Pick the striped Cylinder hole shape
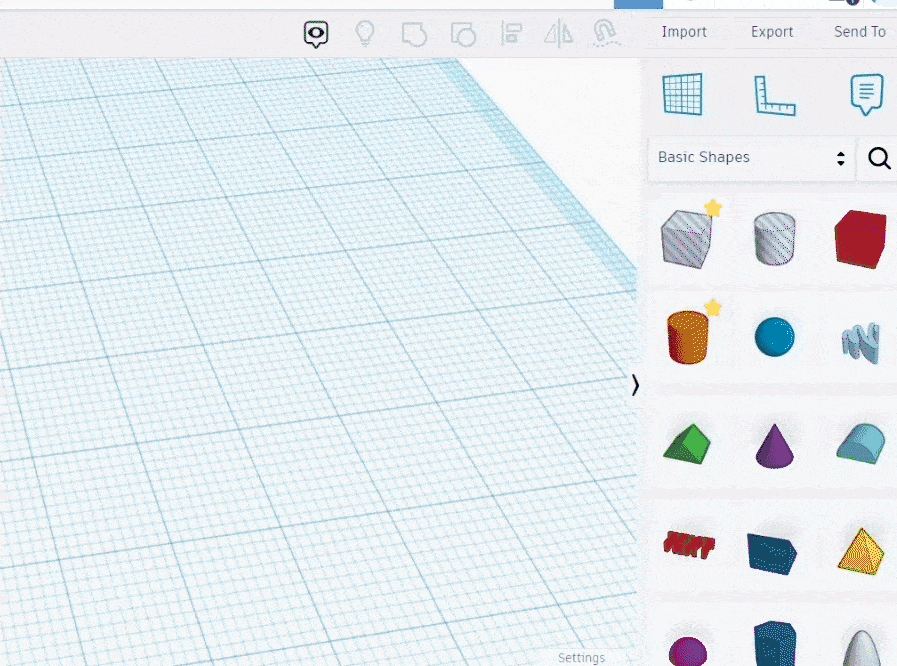 tap(775, 239)
